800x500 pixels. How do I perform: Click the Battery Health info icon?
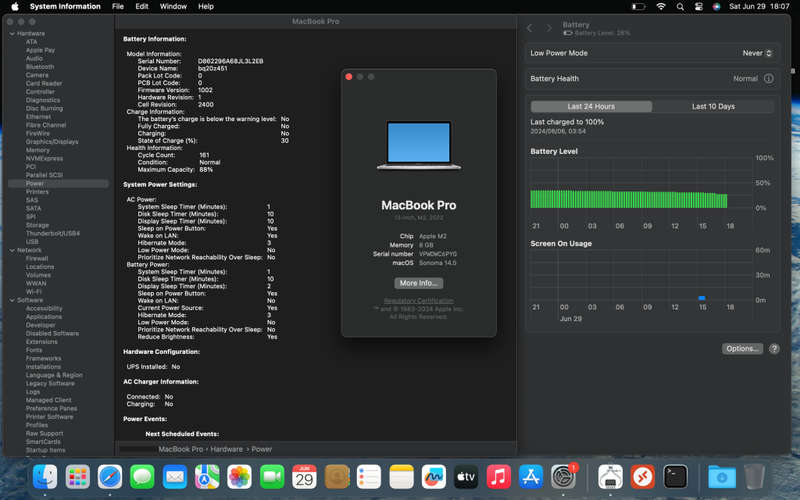[x=768, y=79]
